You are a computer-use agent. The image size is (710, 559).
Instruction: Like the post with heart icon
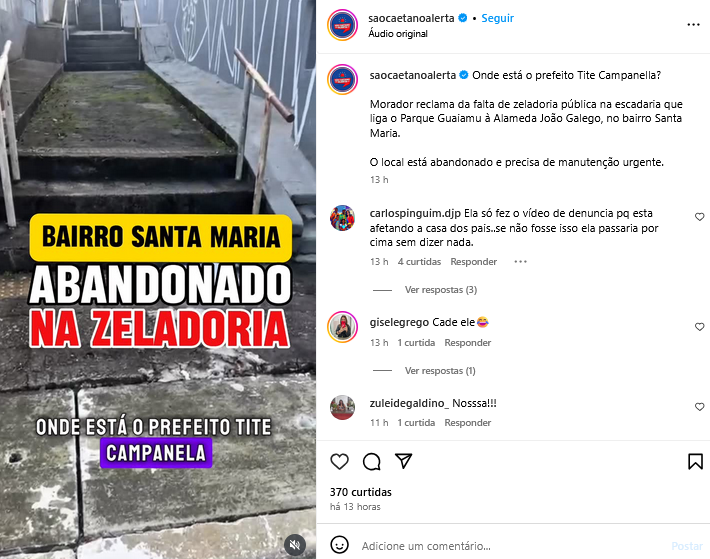339,462
